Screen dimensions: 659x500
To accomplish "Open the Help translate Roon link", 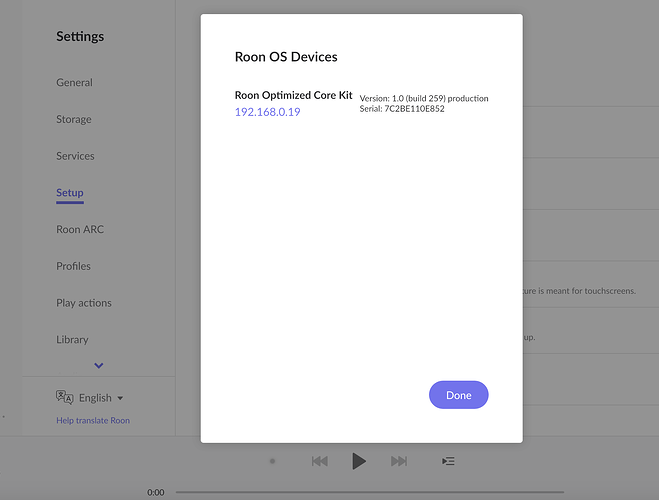I will (x=93, y=421).
